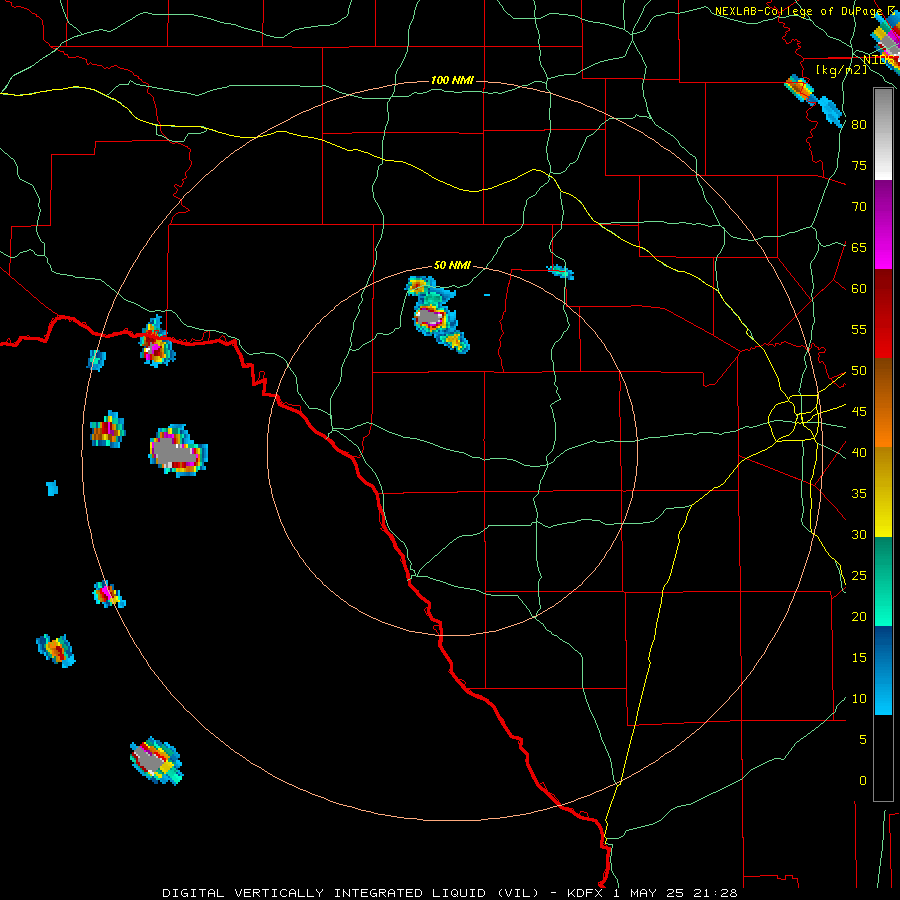Click the 5 value on the color scale

(863, 740)
